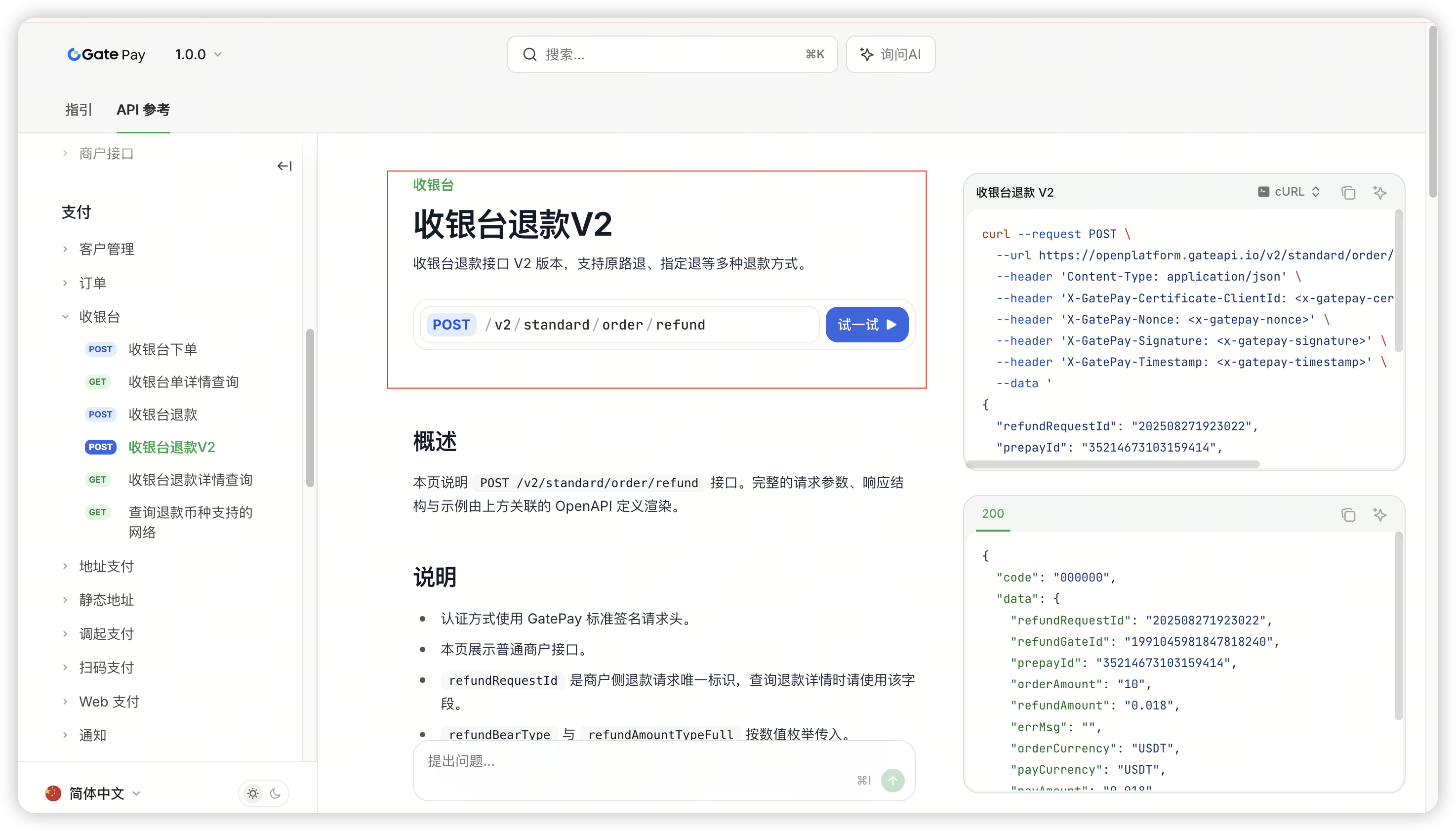Click the "orderCurrency": "USDT" response line
This screenshot has width=1456, height=831.
coord(1094,748)
